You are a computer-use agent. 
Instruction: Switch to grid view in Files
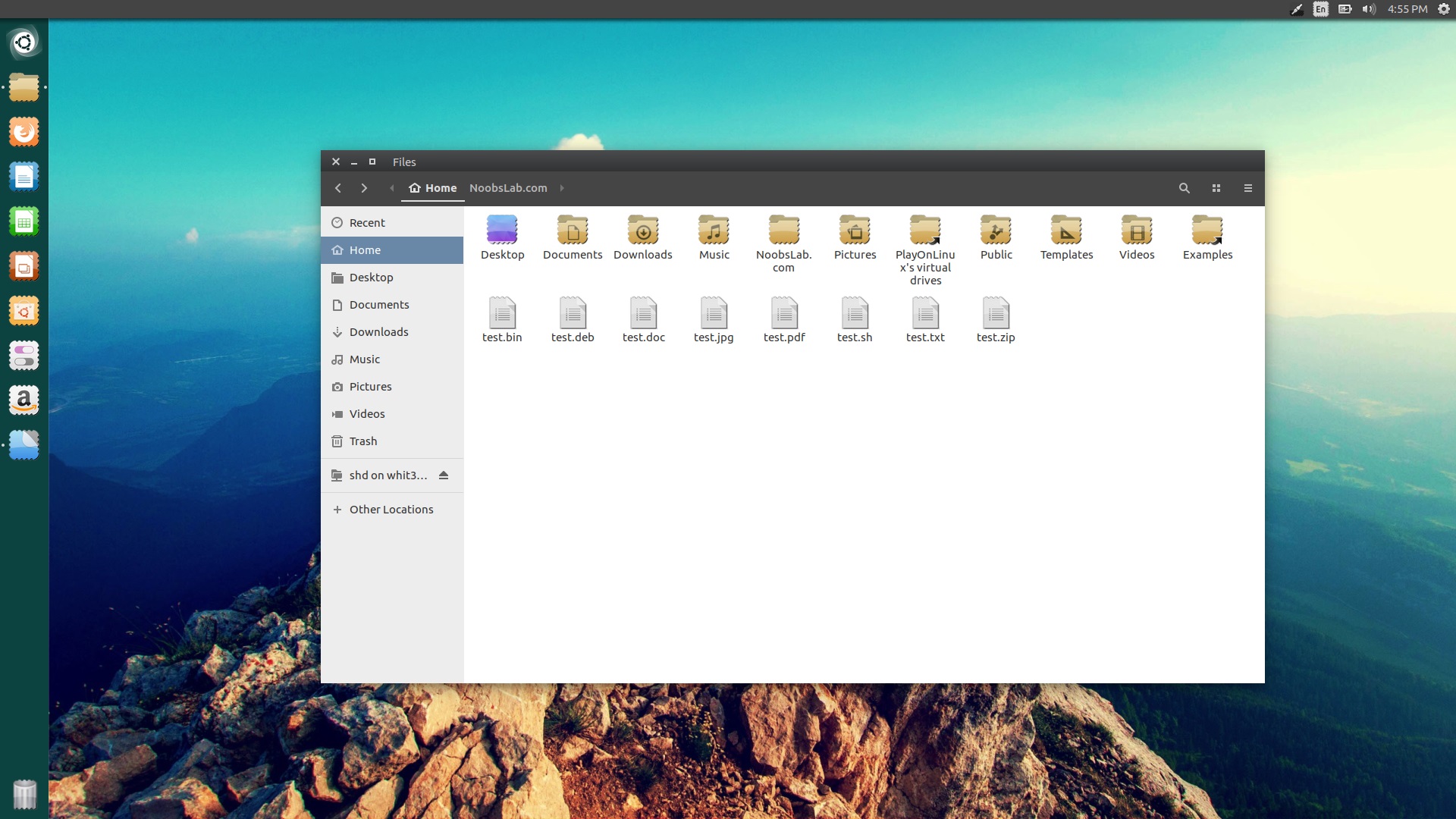click(1216, 187)
